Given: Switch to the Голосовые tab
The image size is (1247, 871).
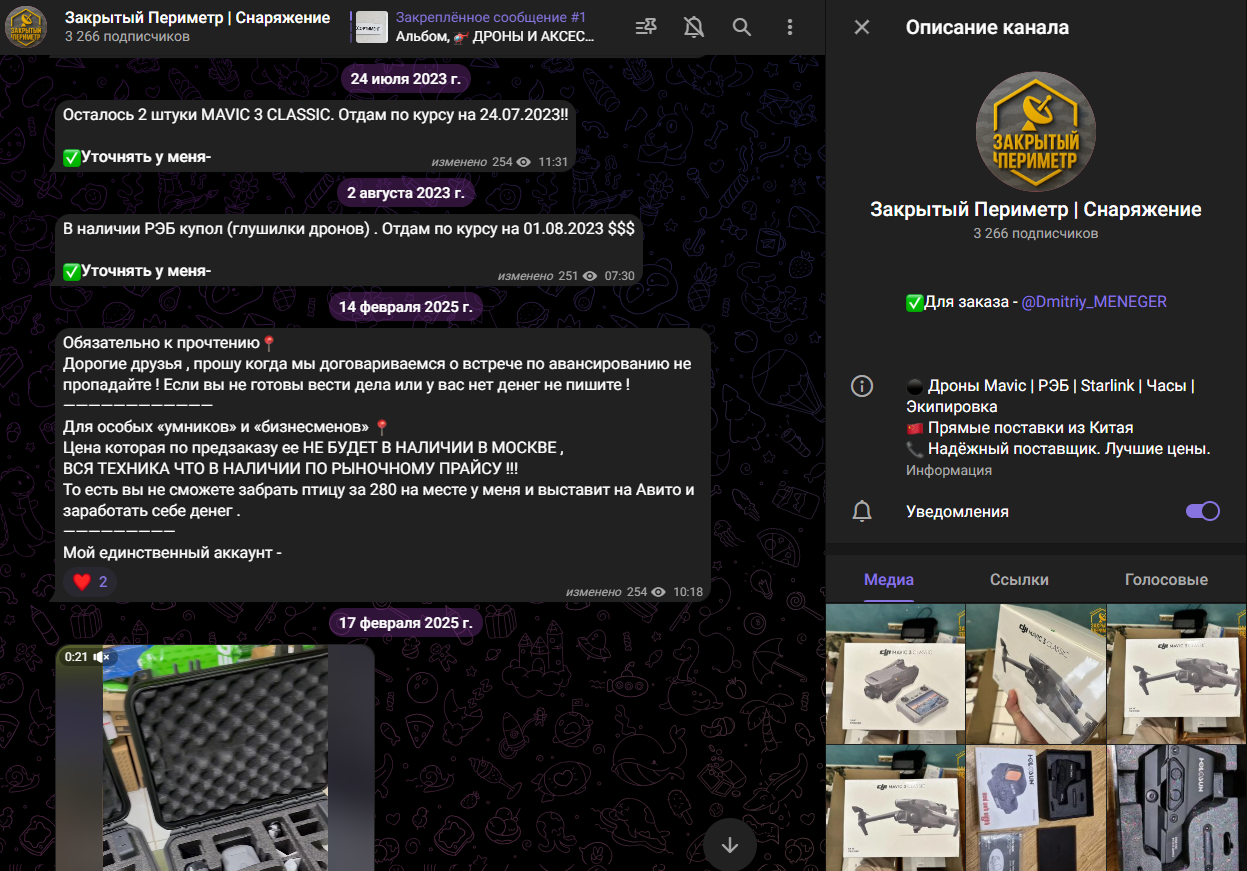Looking at the screenshot, I should (x=1166, y=580).
